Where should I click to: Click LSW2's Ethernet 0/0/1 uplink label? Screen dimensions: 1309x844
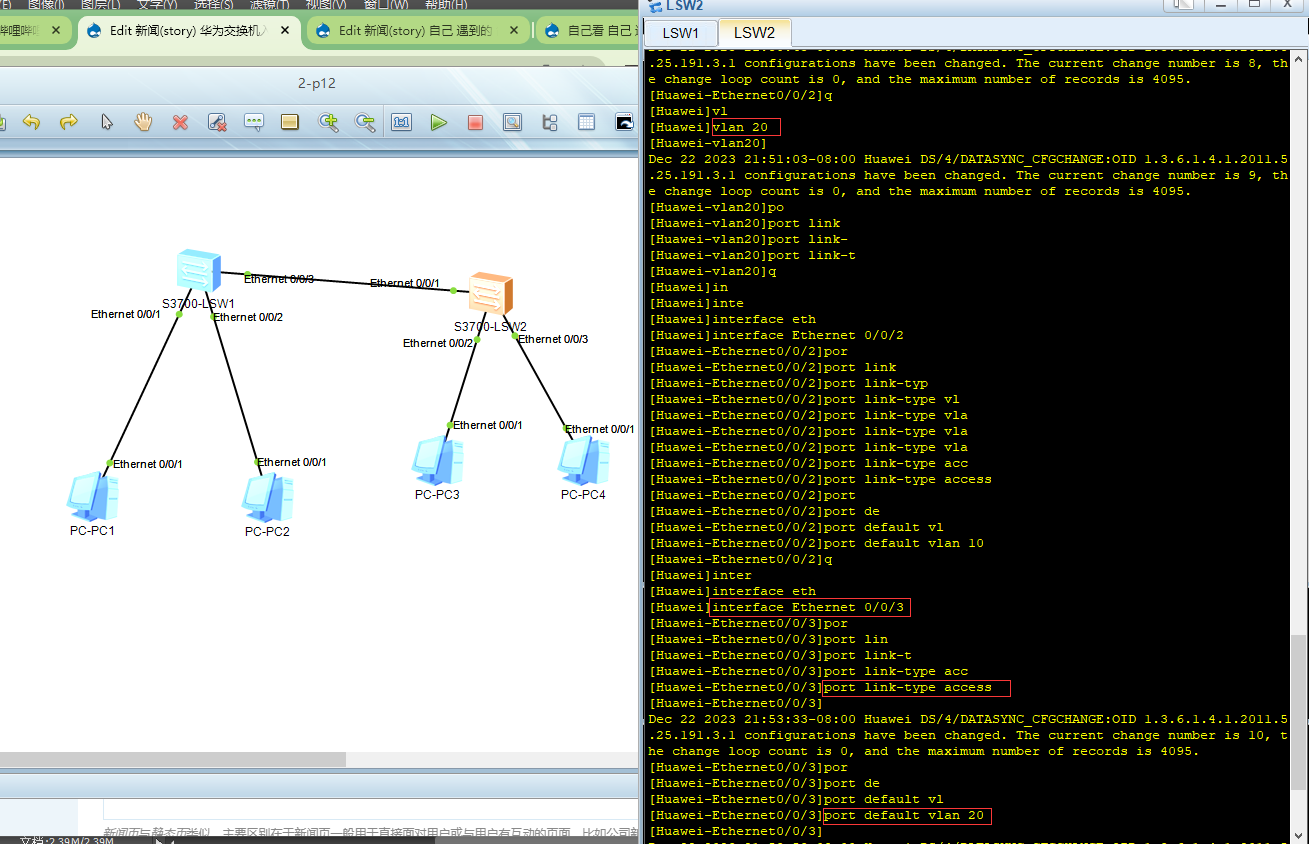pos(405,283)
